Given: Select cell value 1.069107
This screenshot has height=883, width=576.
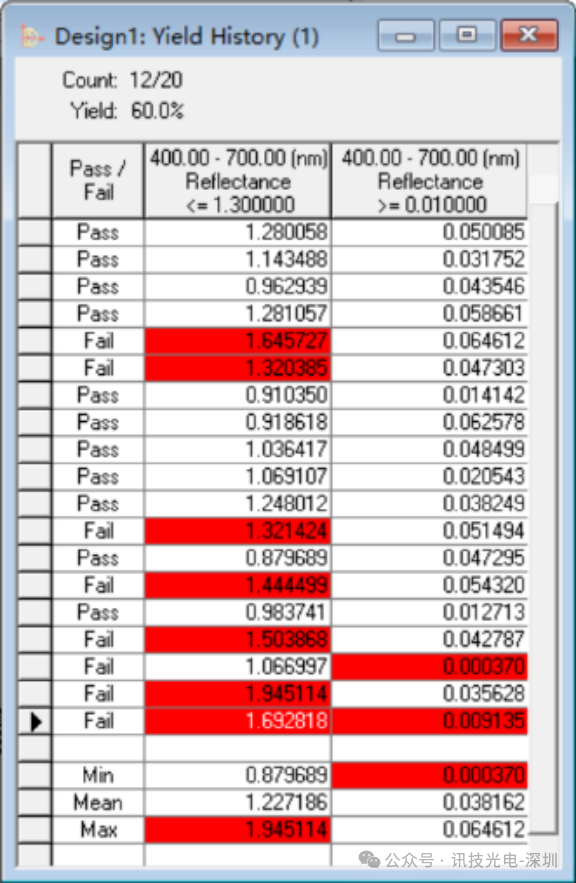Looking at the screenshot, I should point(238,476).
